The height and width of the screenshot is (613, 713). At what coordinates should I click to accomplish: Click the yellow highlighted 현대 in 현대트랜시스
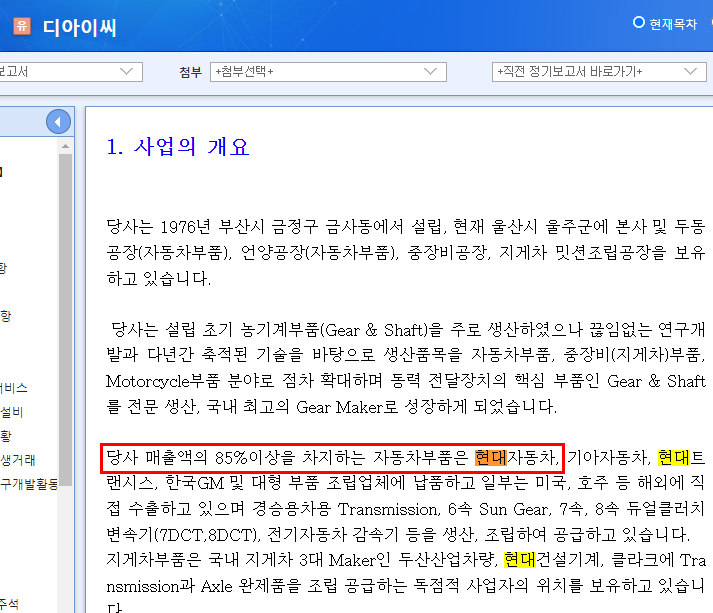coord(674,457)
